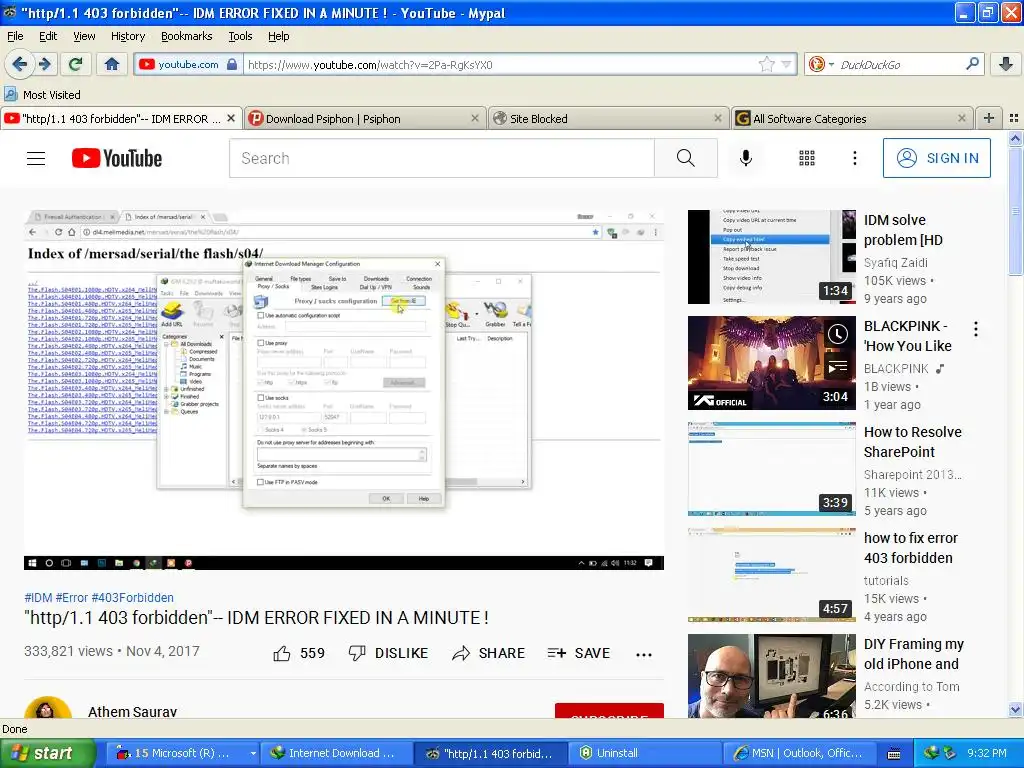Image resolution: width=1024 pixels, height=768 pixels.
Task: Close the Site Blocked tab
Action: (x=718, y=118)
